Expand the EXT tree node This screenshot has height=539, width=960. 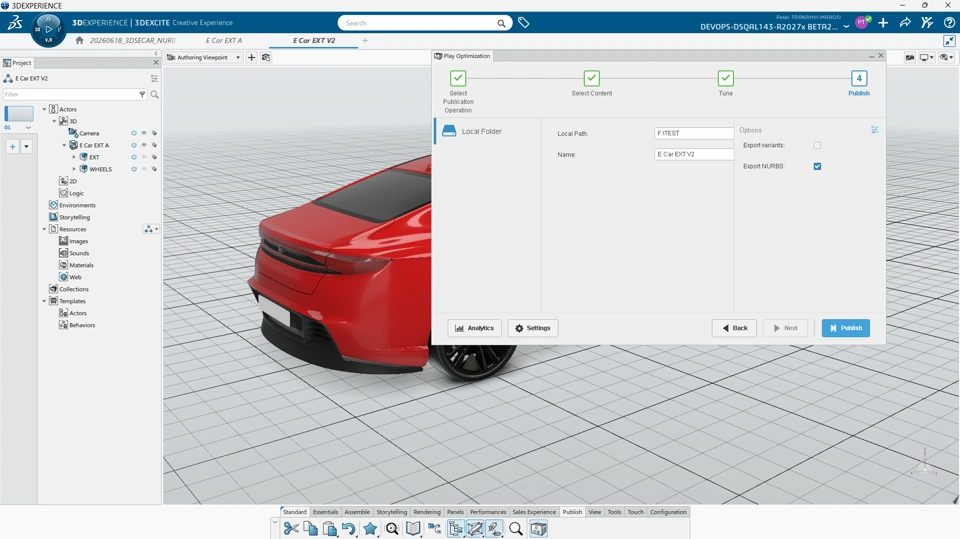pyautogui.click(x=75, y=157)
